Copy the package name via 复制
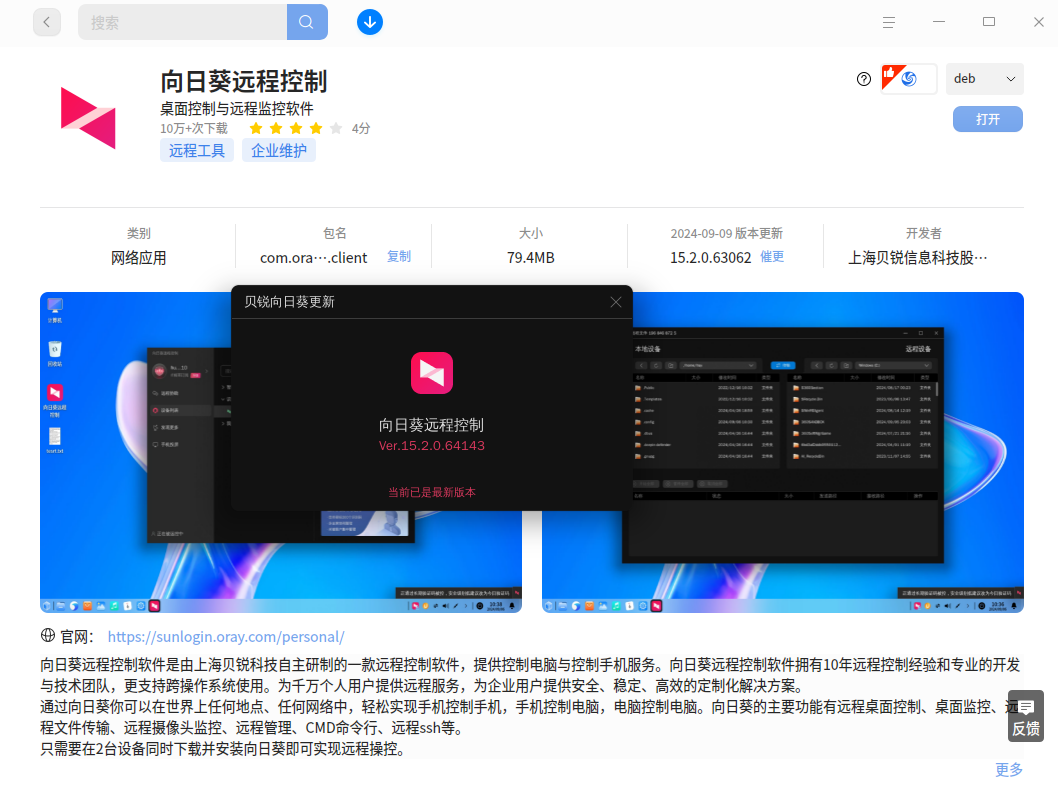This screenshot has width=1058, height=790. pyautogui.click(x=399, y=256)
